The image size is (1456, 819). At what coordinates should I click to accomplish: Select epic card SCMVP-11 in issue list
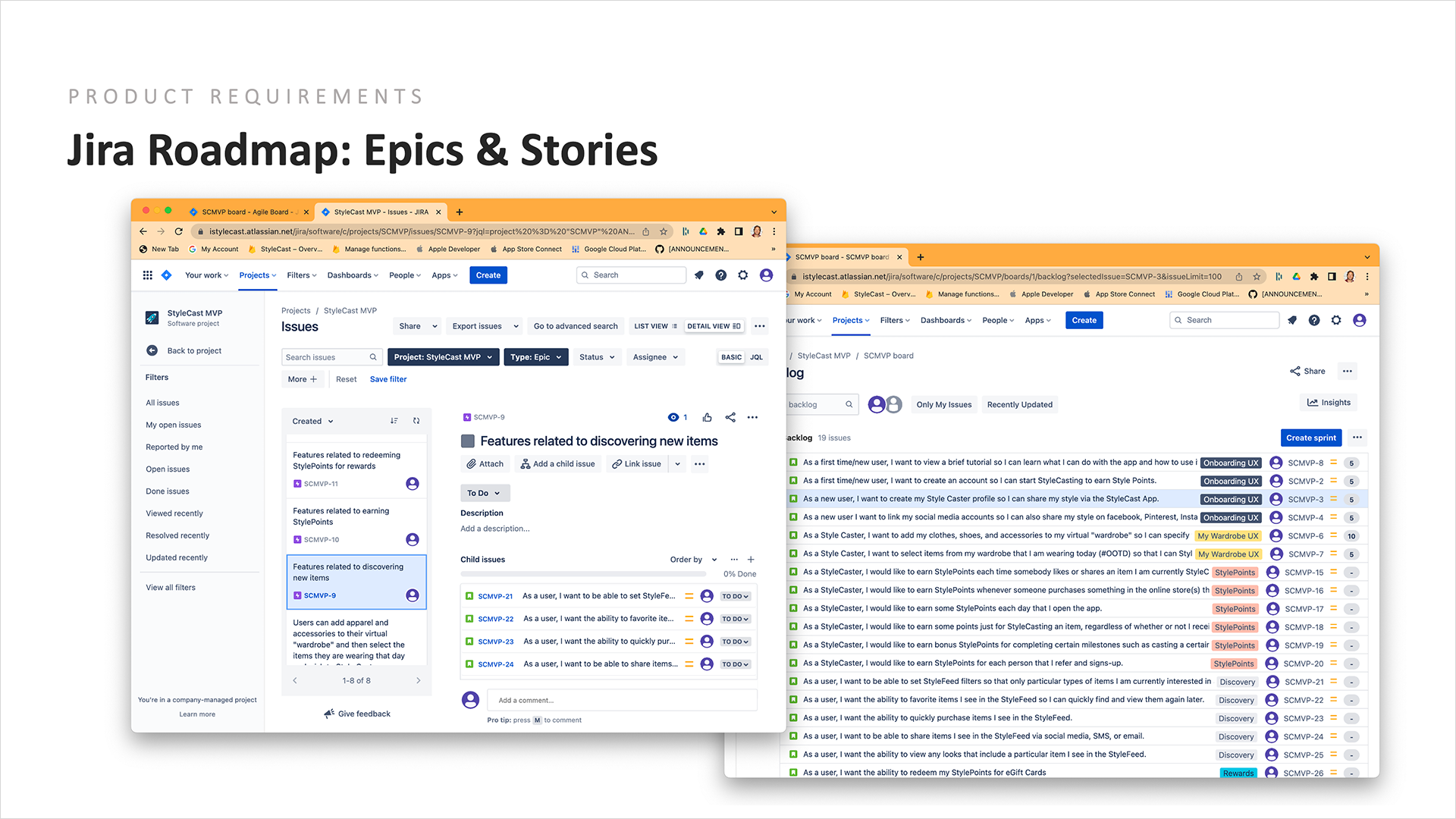coord(356,469)
